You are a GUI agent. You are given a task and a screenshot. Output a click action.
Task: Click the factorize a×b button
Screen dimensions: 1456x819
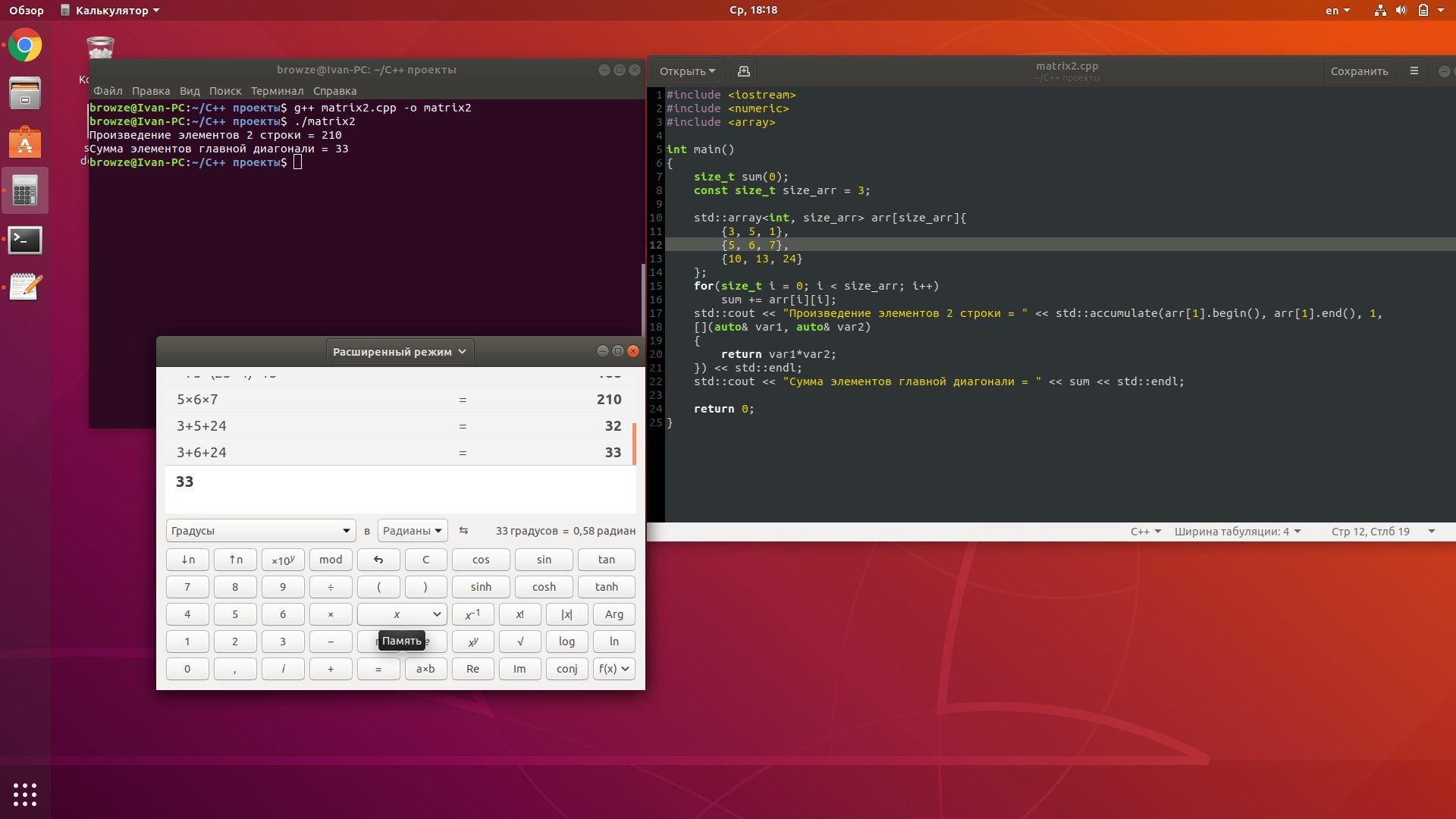click(425, 669)
